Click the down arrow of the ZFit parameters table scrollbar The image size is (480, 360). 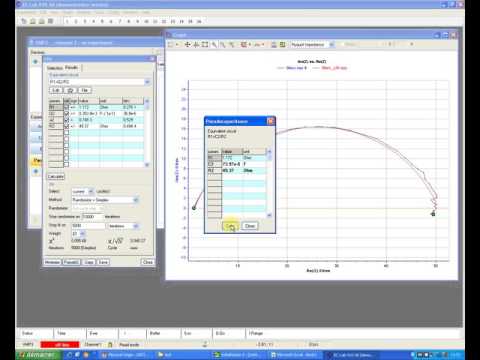tap(147, 165)
